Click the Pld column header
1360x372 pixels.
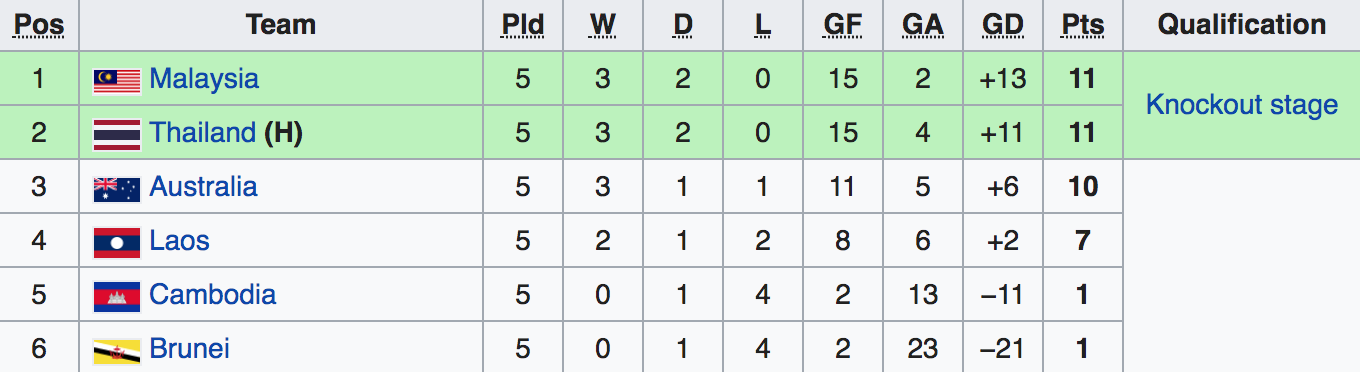pyautogui.click(x=523, y=25)
